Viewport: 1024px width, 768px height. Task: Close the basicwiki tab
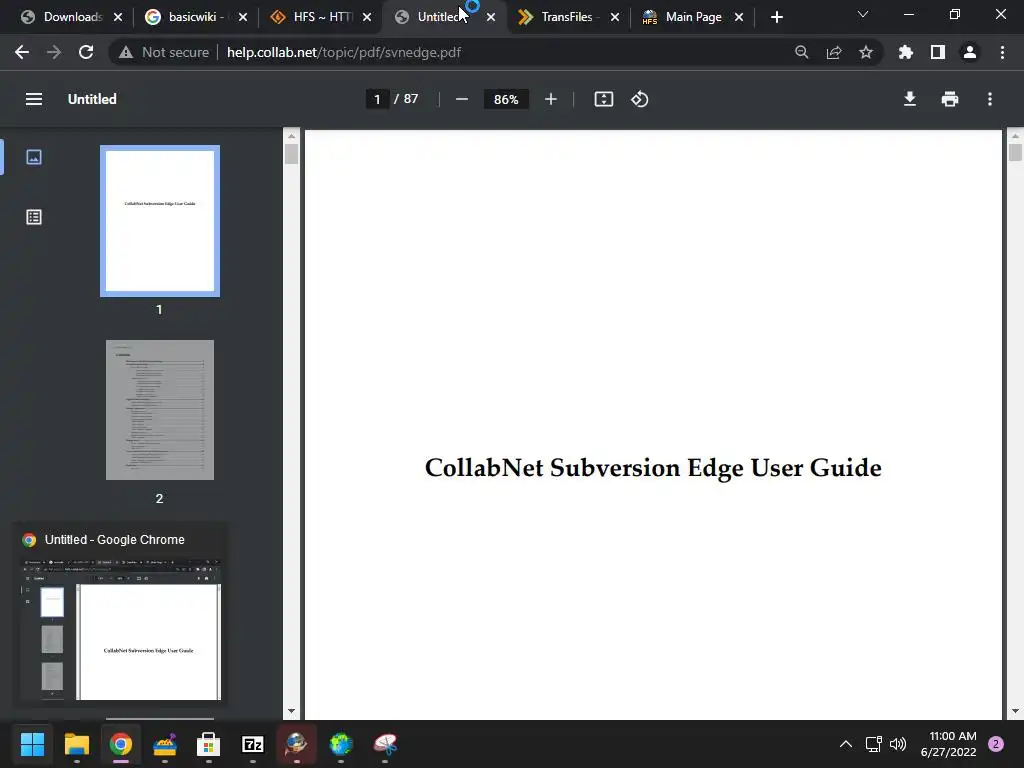point(243,17)
